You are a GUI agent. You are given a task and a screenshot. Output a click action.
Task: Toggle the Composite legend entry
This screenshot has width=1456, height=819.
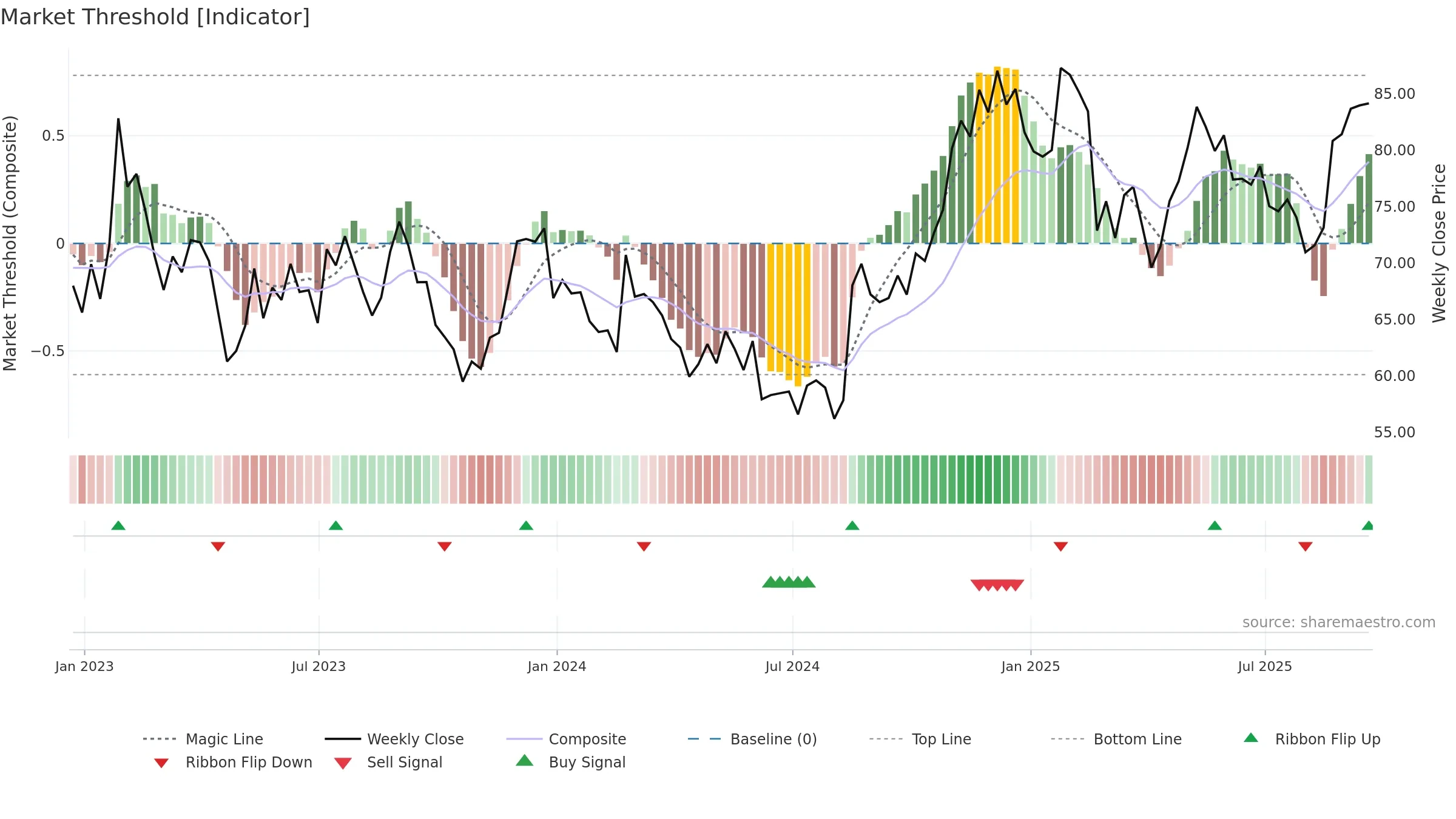(566, 739)
